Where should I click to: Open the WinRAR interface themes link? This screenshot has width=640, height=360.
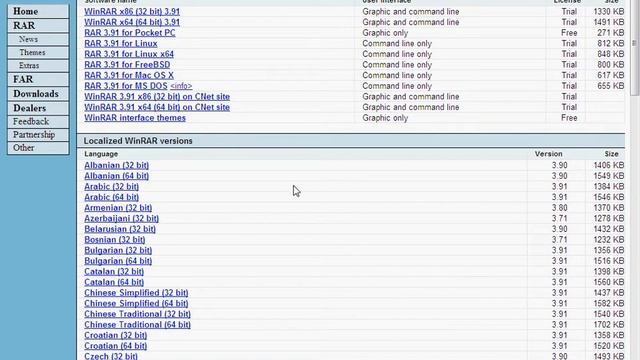(x=135, y=118)
